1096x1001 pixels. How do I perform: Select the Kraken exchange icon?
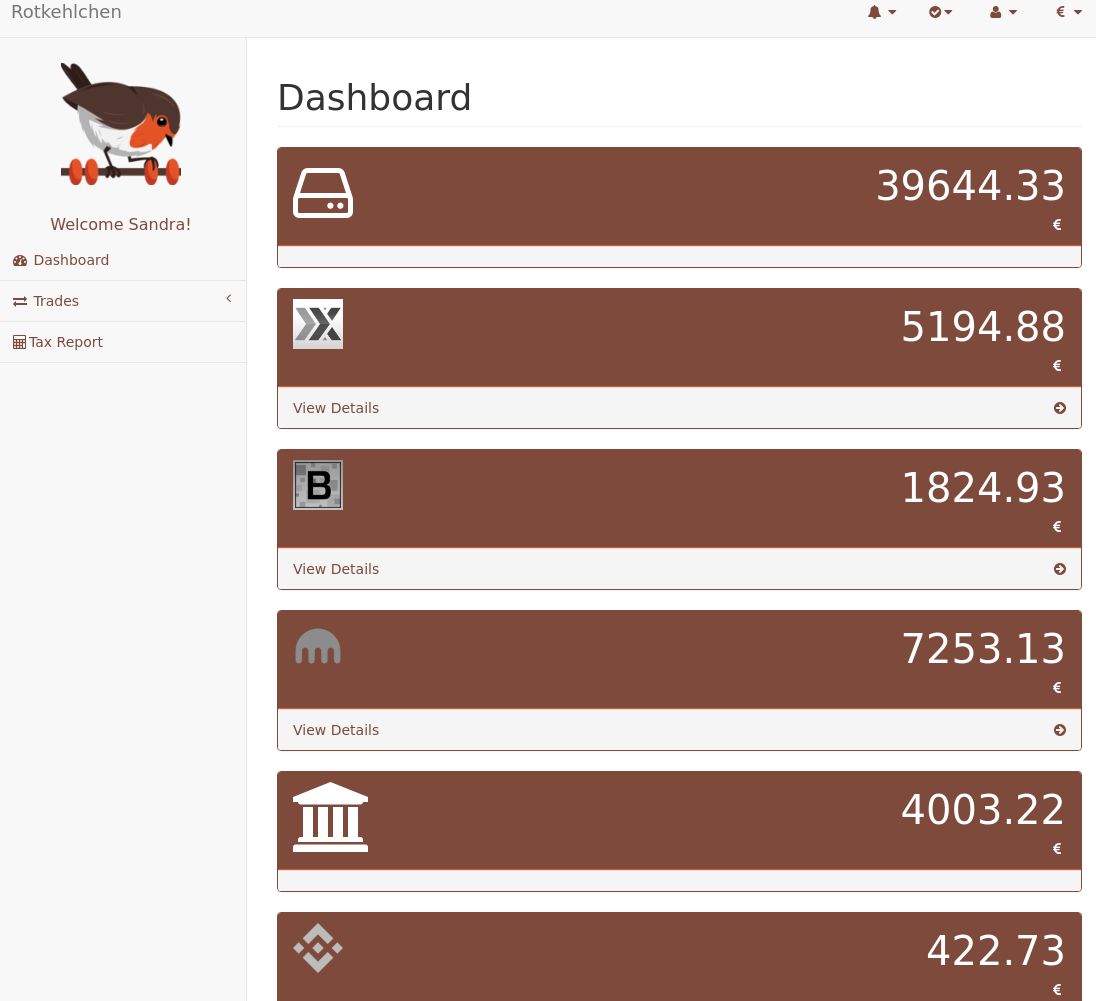coord(318,646)
